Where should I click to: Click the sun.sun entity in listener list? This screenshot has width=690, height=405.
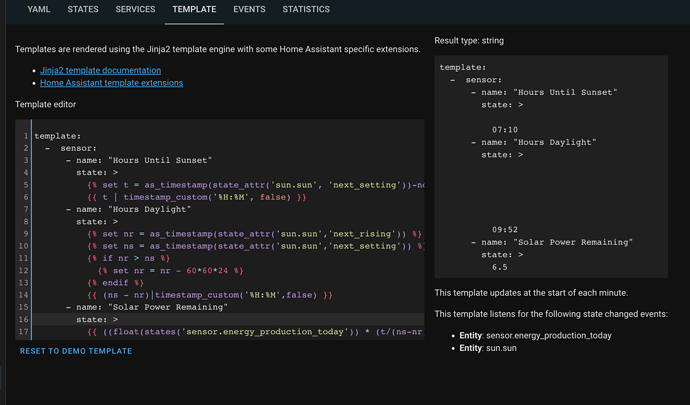point(488,348)
